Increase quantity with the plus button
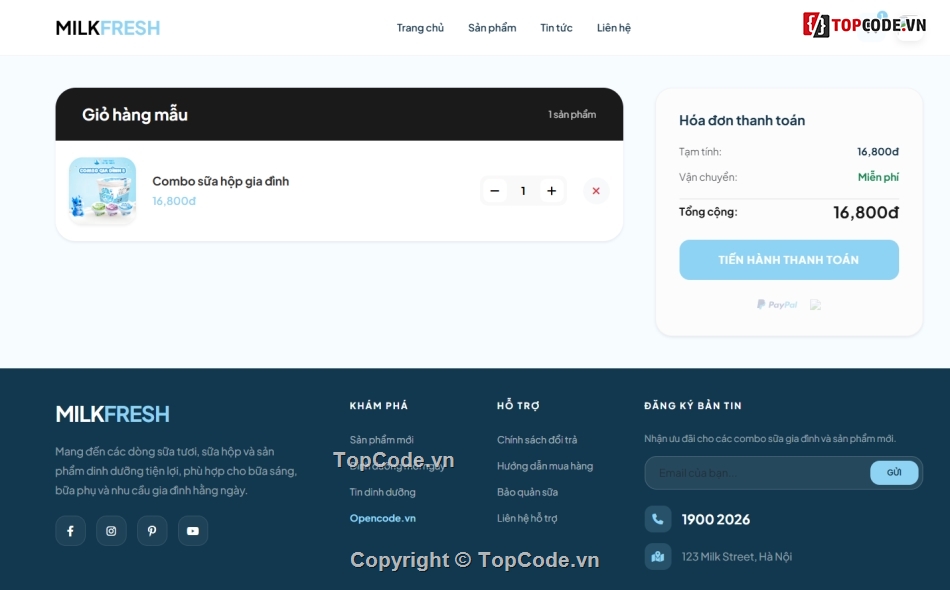The width and height of the screenshot is (950, 590). (551, 191)
